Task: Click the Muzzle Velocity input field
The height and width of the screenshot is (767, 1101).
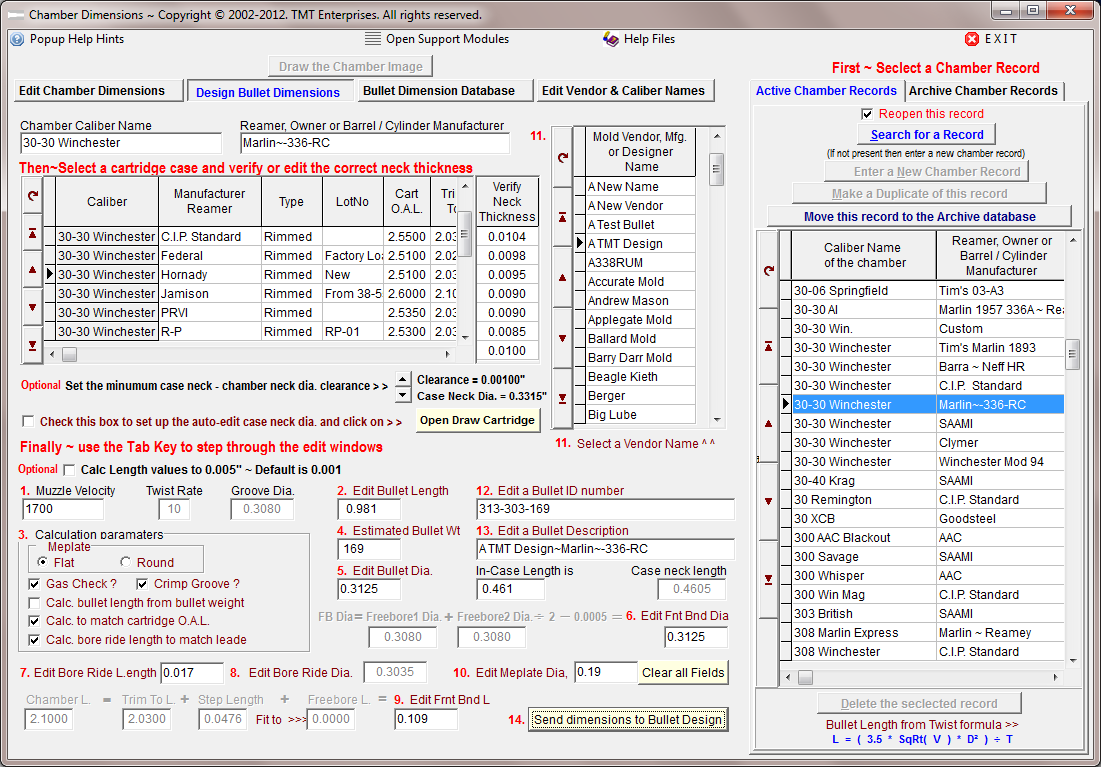Action: (x=64, y=509)
